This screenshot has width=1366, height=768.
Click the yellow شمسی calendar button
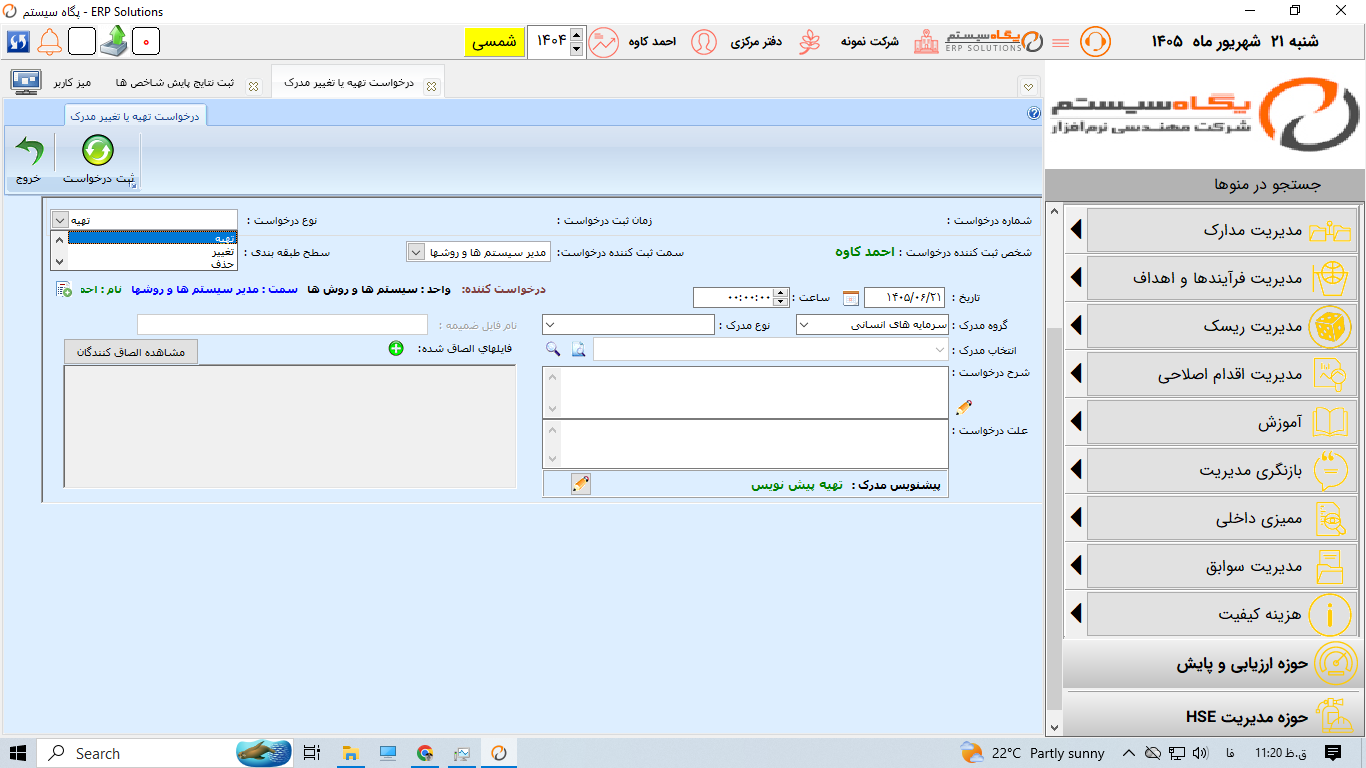coord(494,42)
